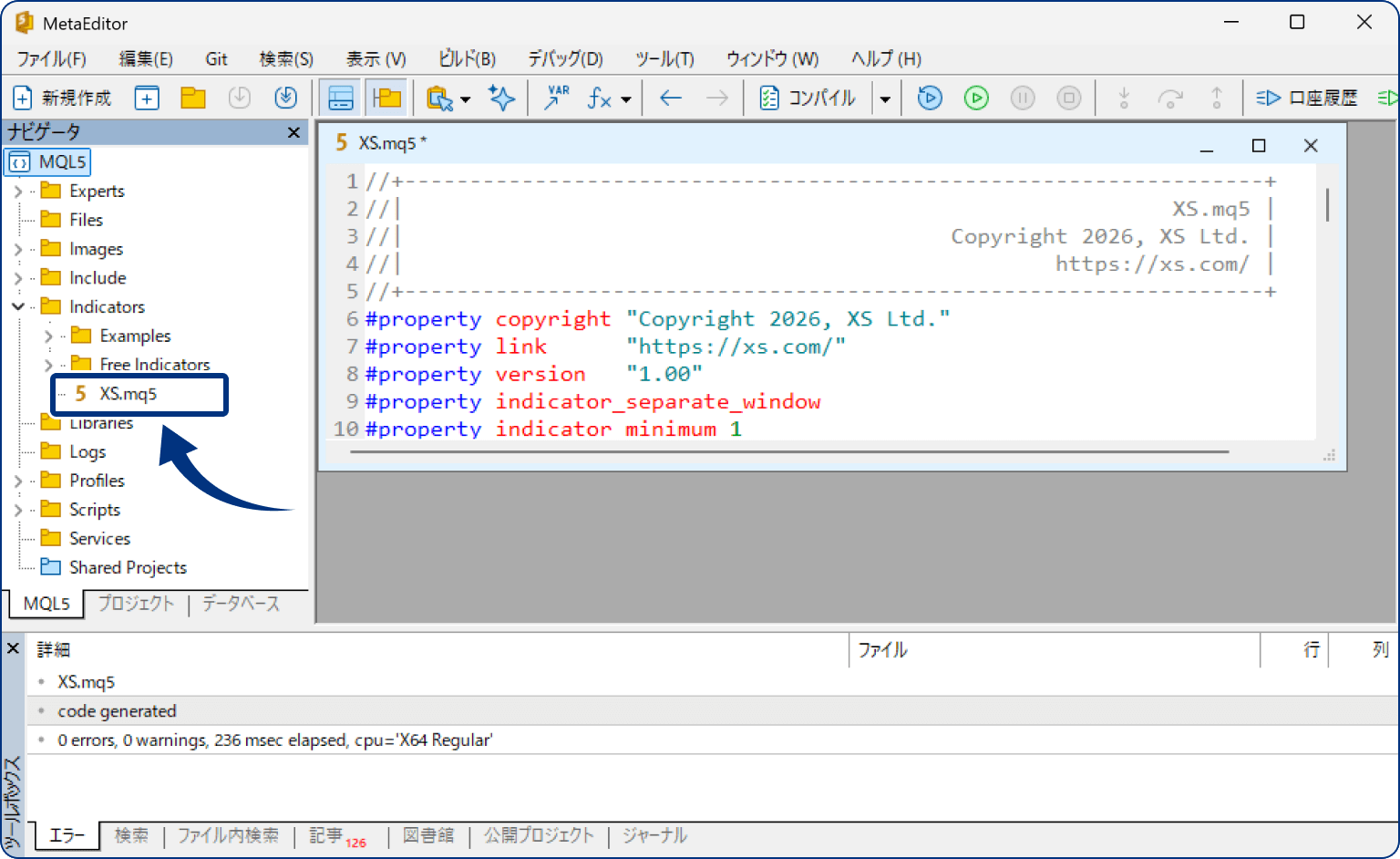Open the fx functions dropdown

pos(625,98)
